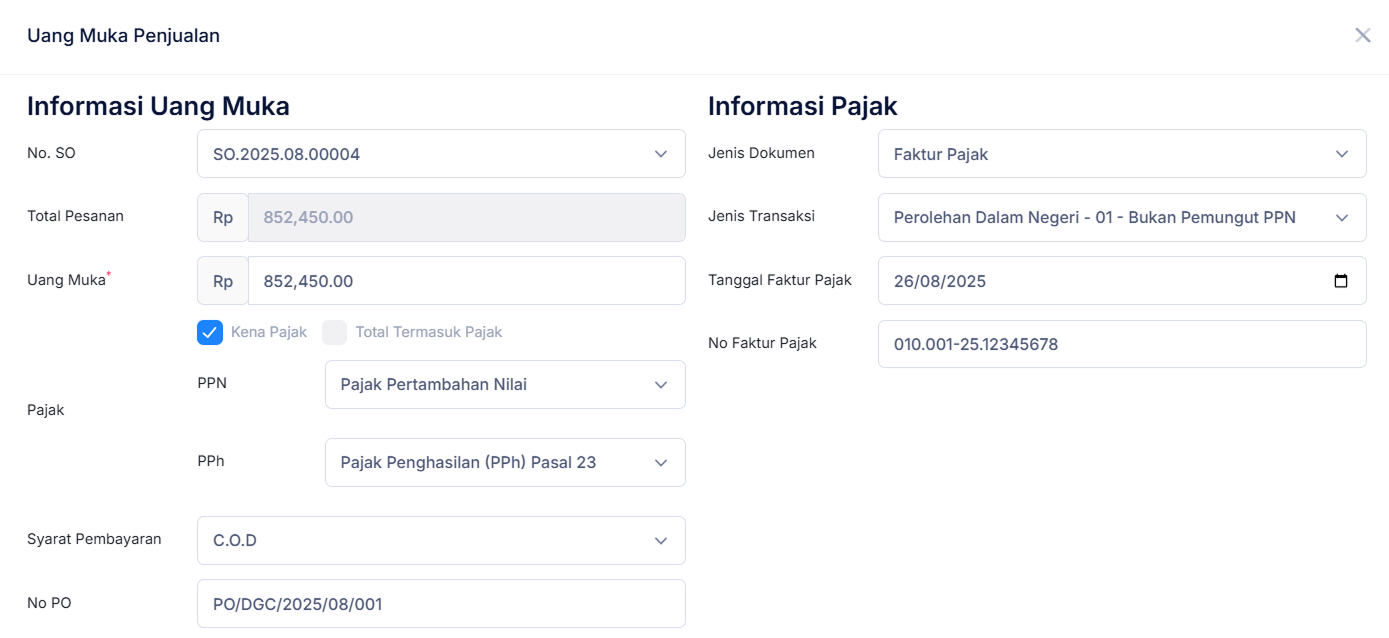This screenshot has width=1389, height=638.
Task: Close the Uang Muka Penjualan dialog
Action: click(x=1362, y=35)
